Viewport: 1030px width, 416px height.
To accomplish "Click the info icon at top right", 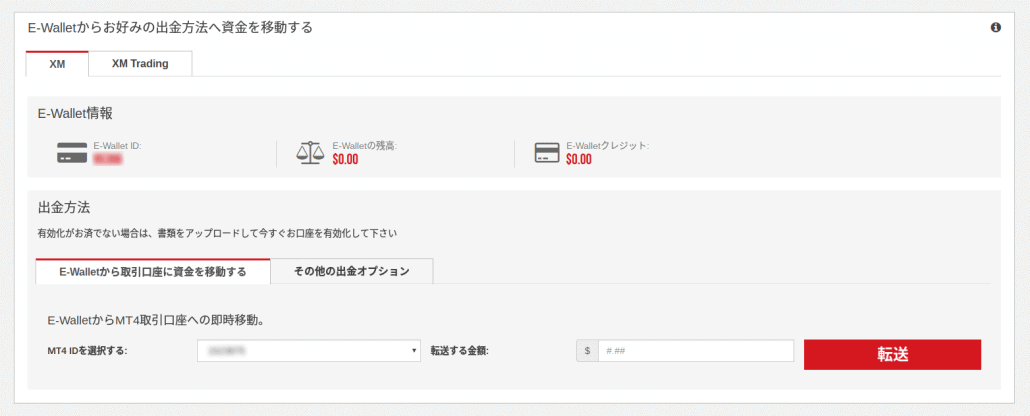I will tap(995, 28).
